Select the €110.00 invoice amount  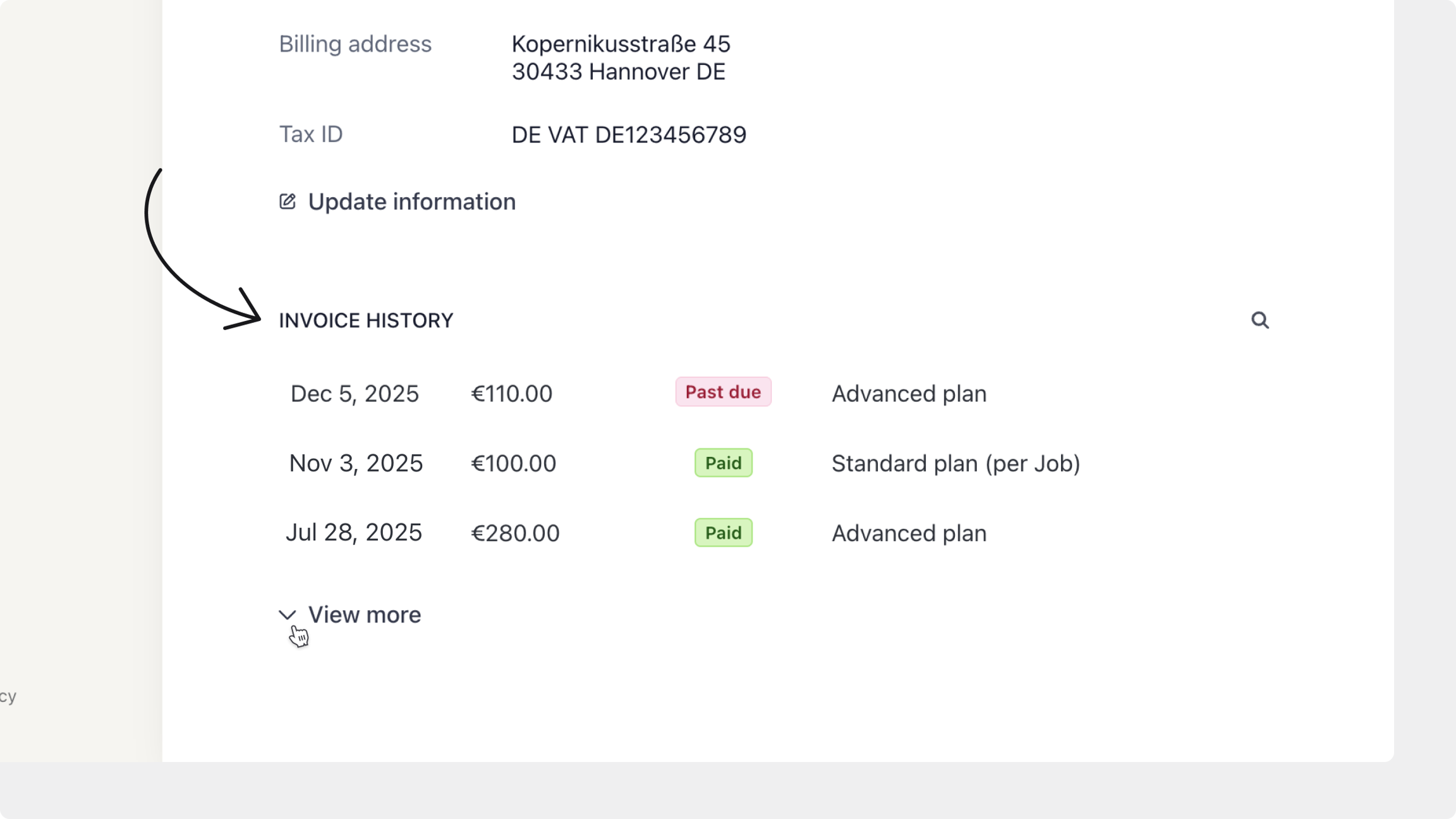coord(512,394)
